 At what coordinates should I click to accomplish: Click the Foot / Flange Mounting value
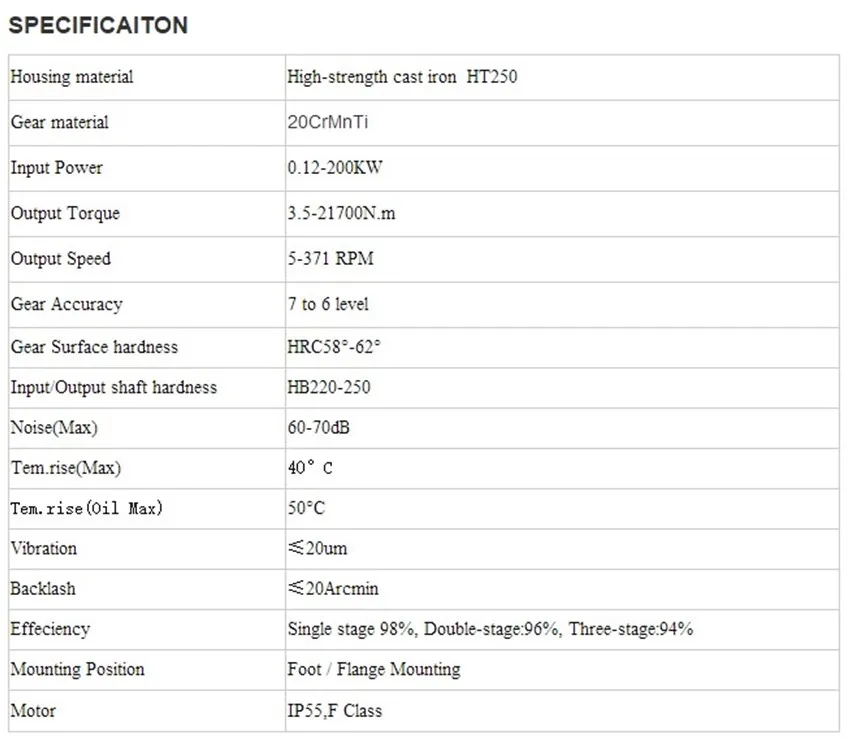(374, 669)
